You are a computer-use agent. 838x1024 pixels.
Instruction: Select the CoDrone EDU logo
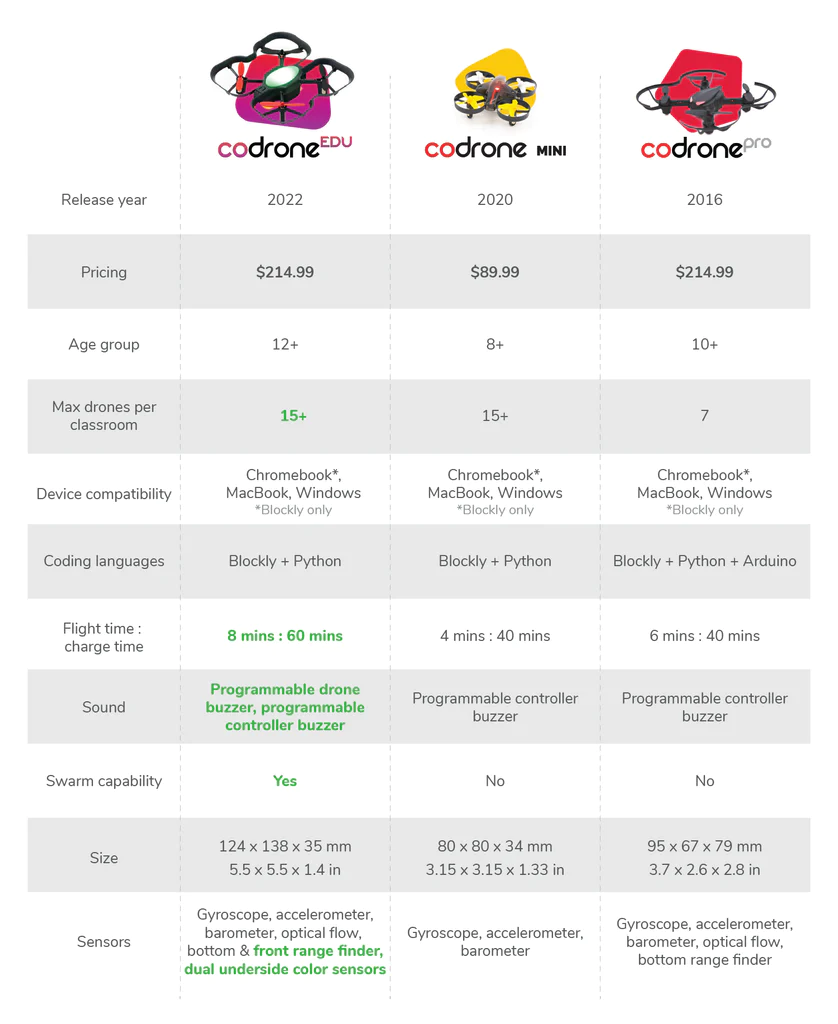[285, 148]
